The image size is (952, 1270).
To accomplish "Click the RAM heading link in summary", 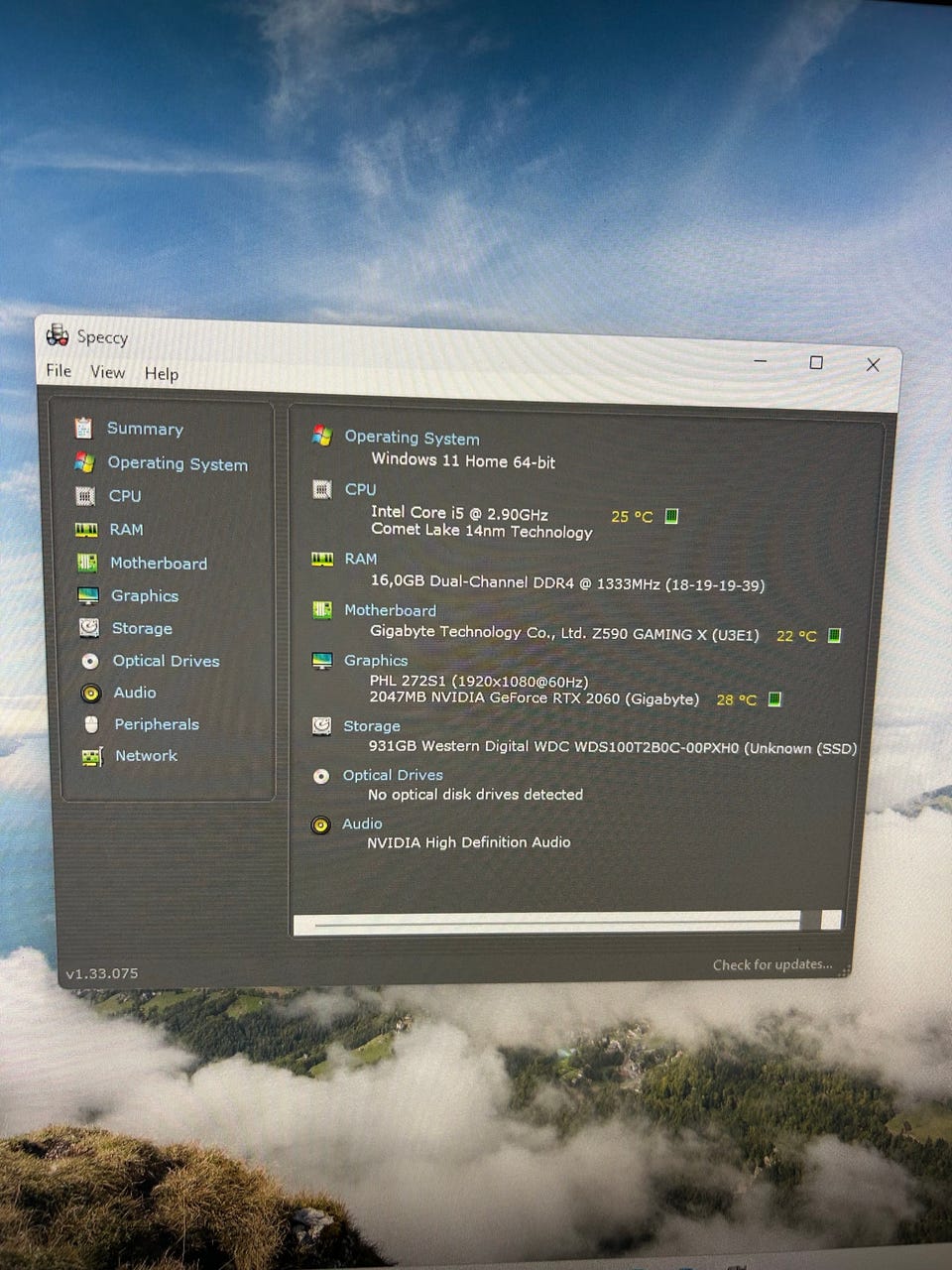I will point(361,559).
